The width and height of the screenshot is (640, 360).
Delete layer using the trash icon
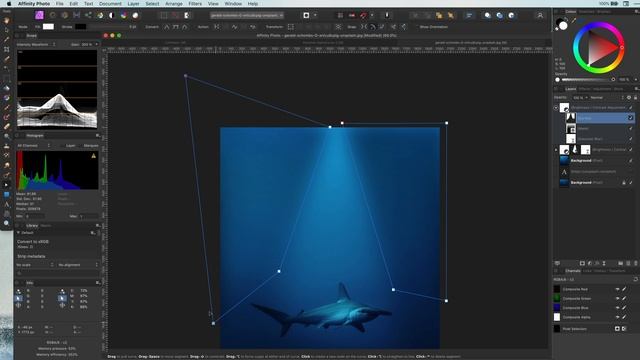pyautogui.click(x=636, y=264)
